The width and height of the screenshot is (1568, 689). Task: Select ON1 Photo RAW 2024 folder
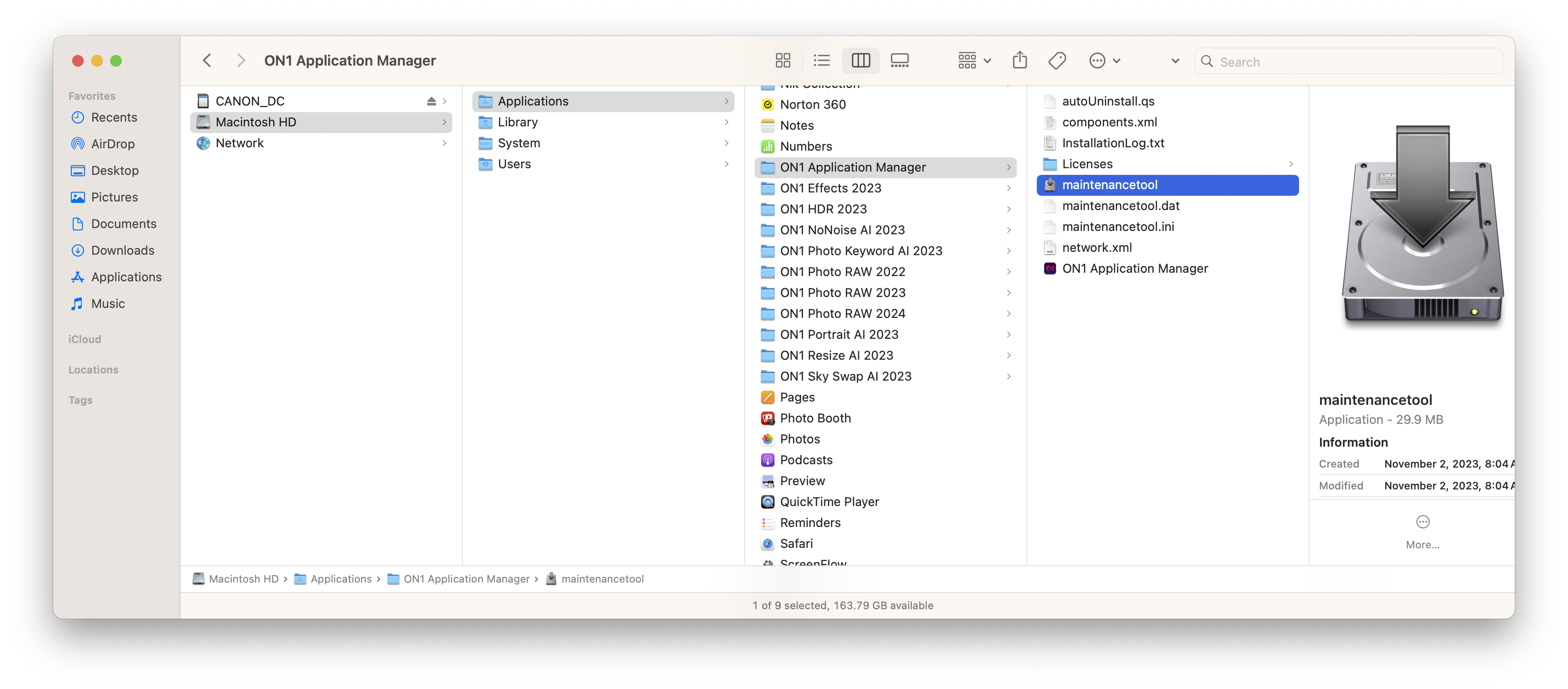click(x=886, y=314)
